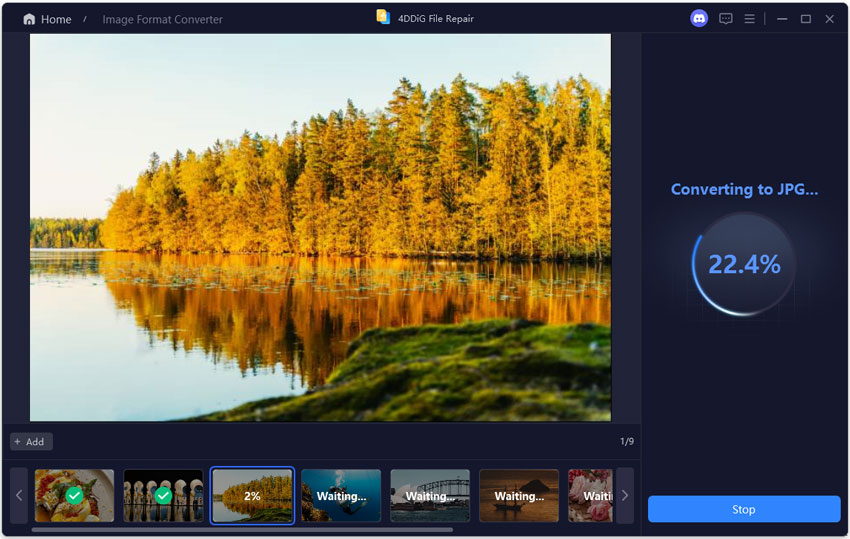Screen dimensions: 850x539
Task: Click the thumbnail strip horizontal scrollbar
Action: 242,530
